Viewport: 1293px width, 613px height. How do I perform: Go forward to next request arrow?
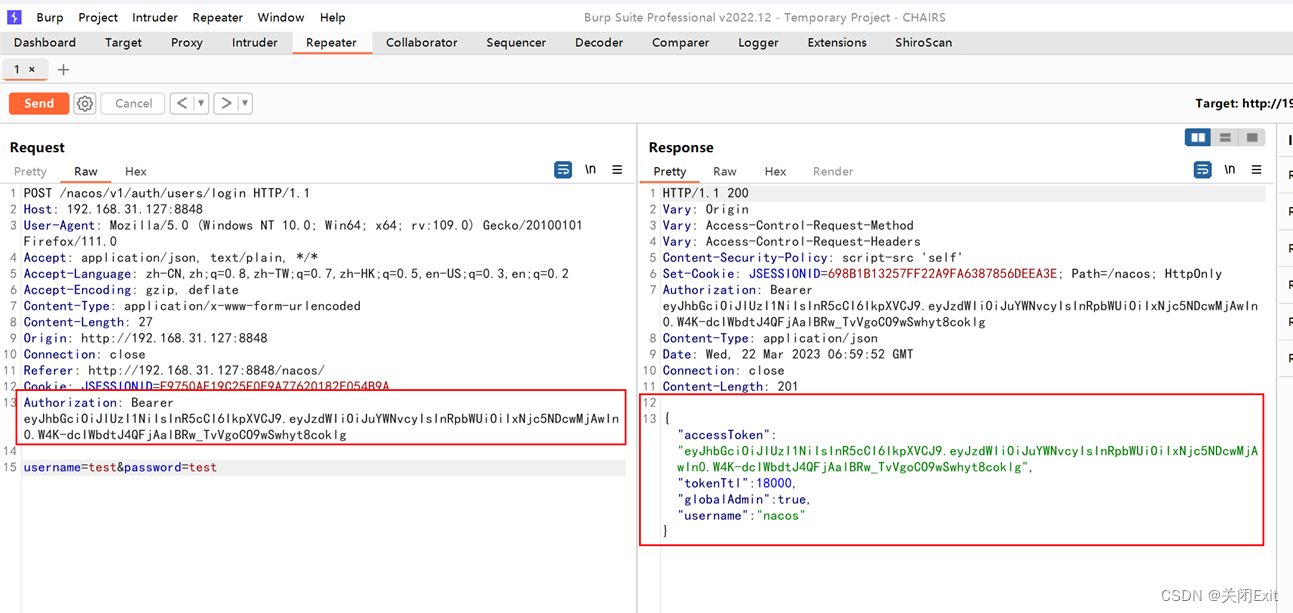click(226, 103)
